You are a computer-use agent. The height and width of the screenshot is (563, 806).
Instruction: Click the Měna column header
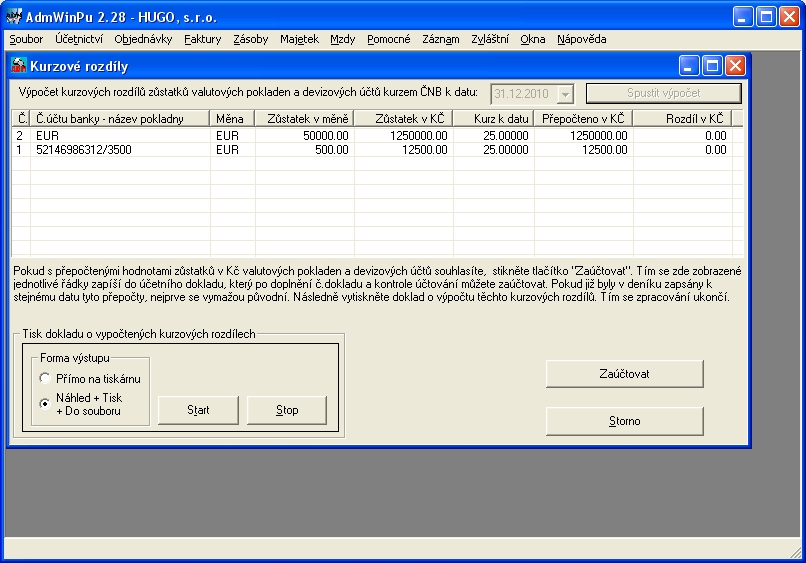(232, 119)
